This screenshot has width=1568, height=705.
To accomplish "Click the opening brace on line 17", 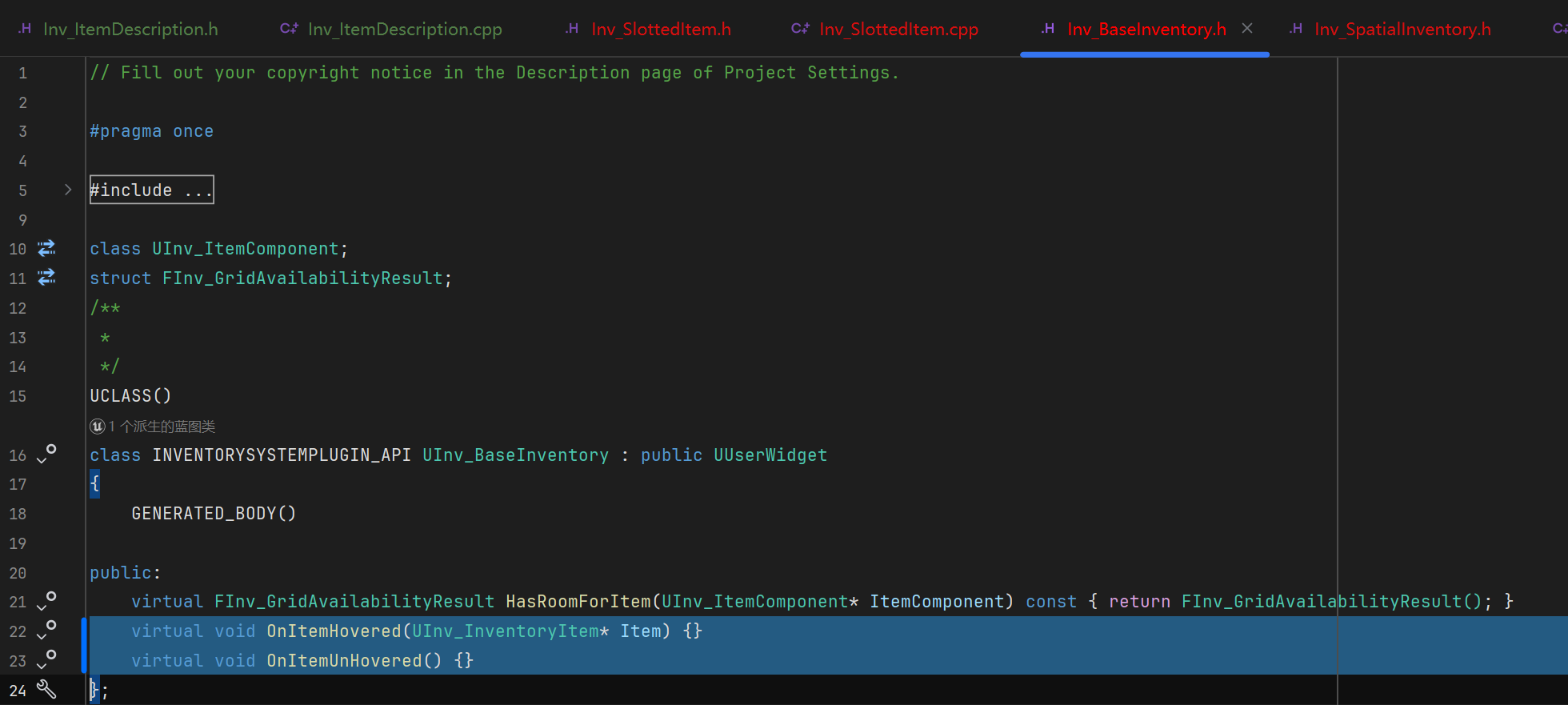I will tap(94, 483).
